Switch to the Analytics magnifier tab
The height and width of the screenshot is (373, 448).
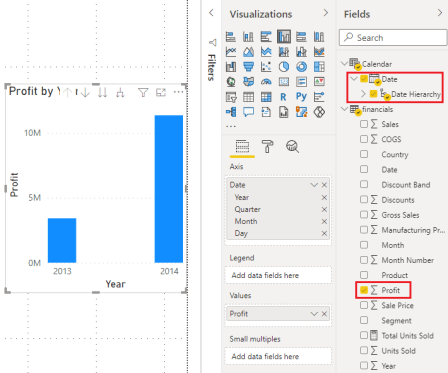[x=292, y=146]
